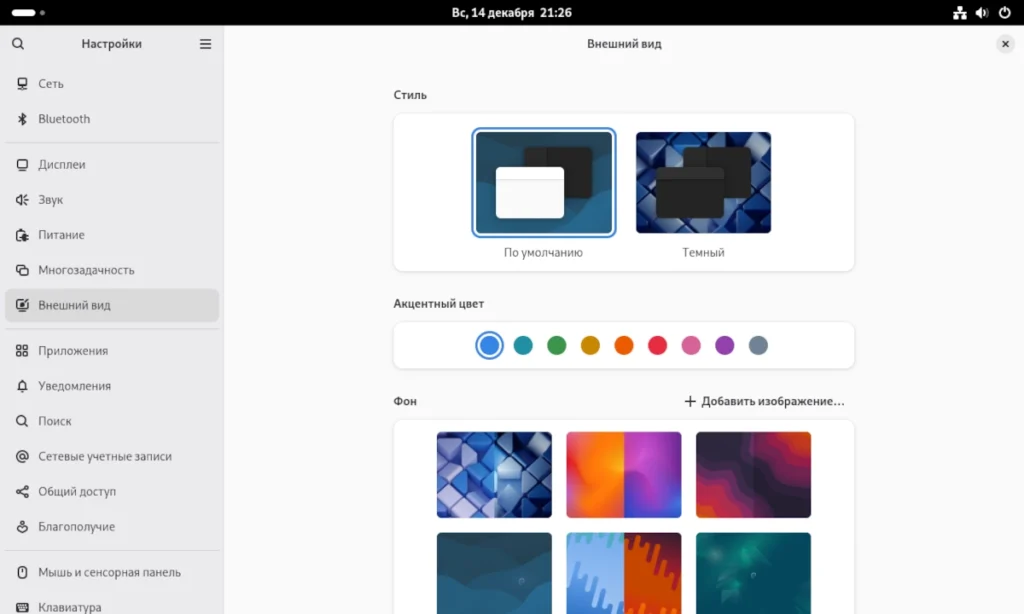Click the Многозадачность windows icon
1024x614 pixels.
click(x=22, y=270)
